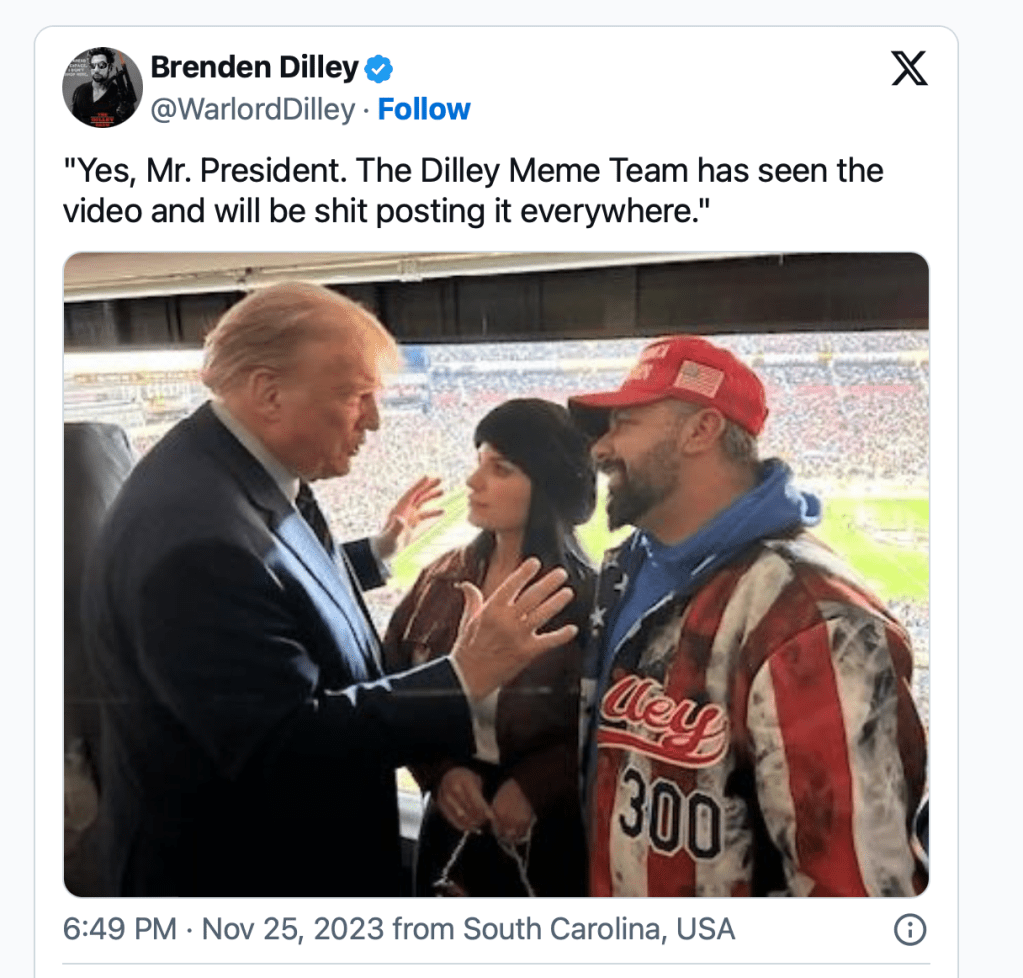Open the X logo link

click(x=908, y=69)
